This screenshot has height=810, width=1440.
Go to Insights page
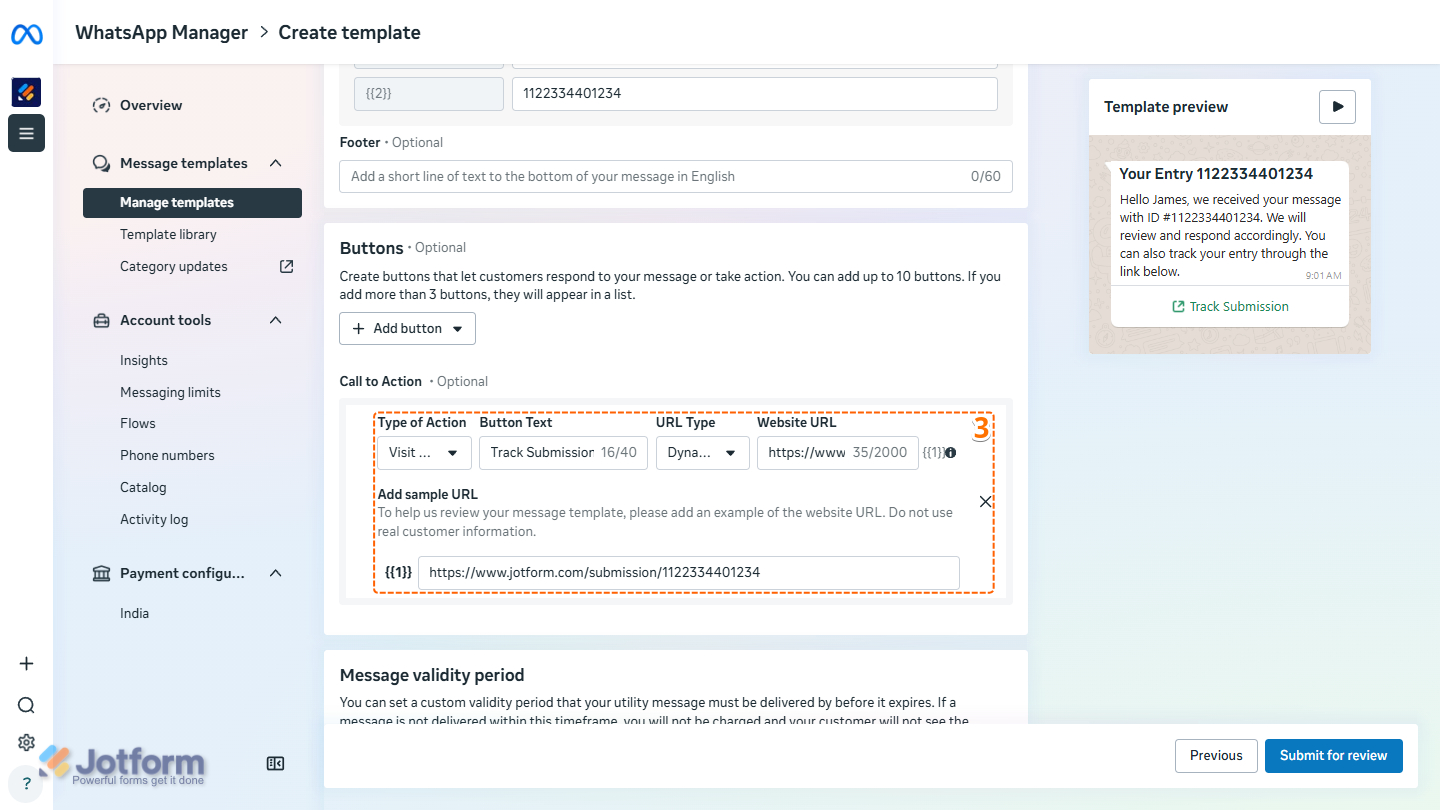(144, 360)
